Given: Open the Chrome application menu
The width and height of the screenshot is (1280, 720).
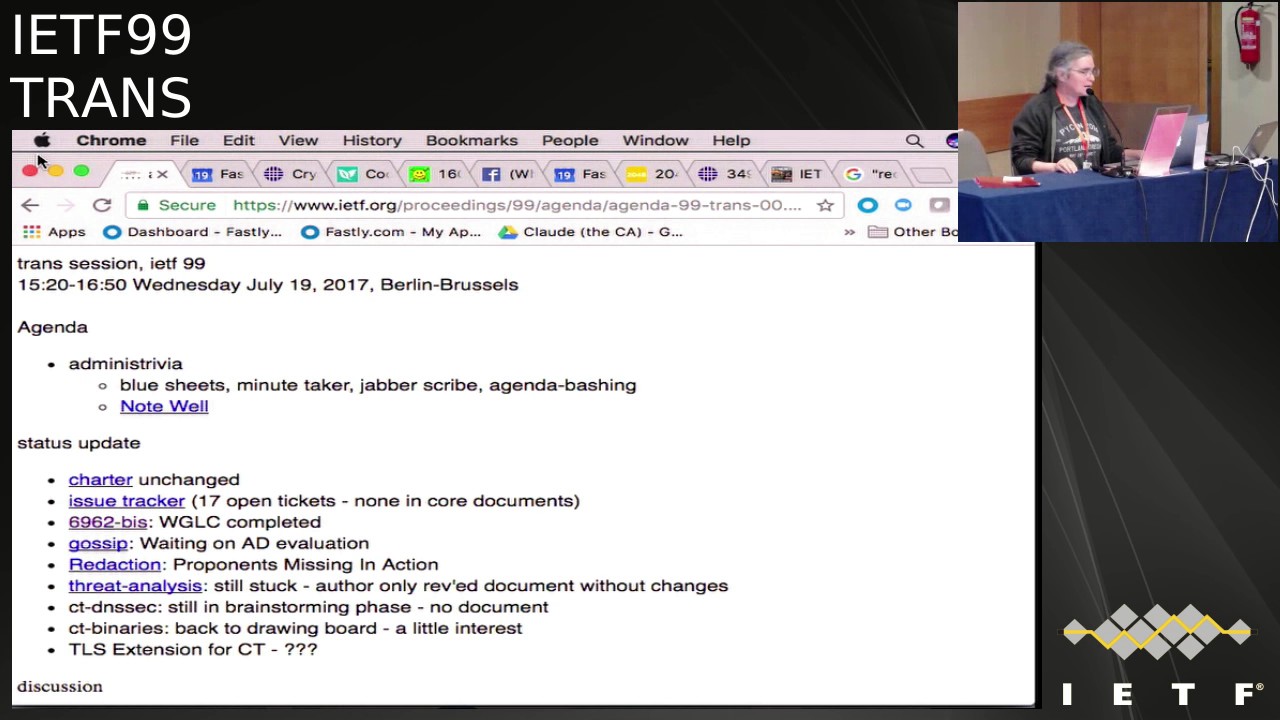Looking at the screenshot, I should pos(111,141).
